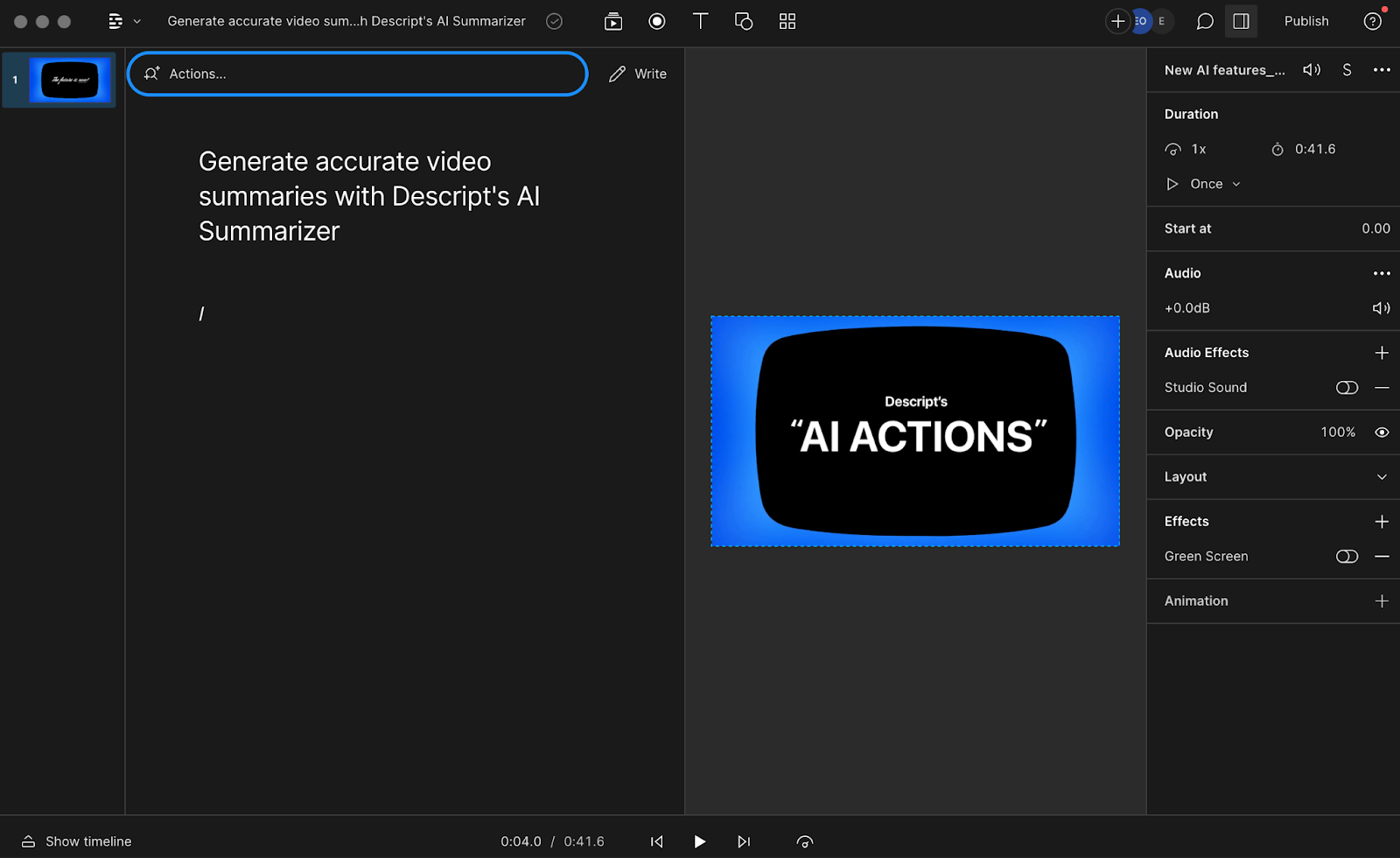Open the Audio section three-dot menu
Screen dimensions: 1400x858
click(x=1382, y=273)
